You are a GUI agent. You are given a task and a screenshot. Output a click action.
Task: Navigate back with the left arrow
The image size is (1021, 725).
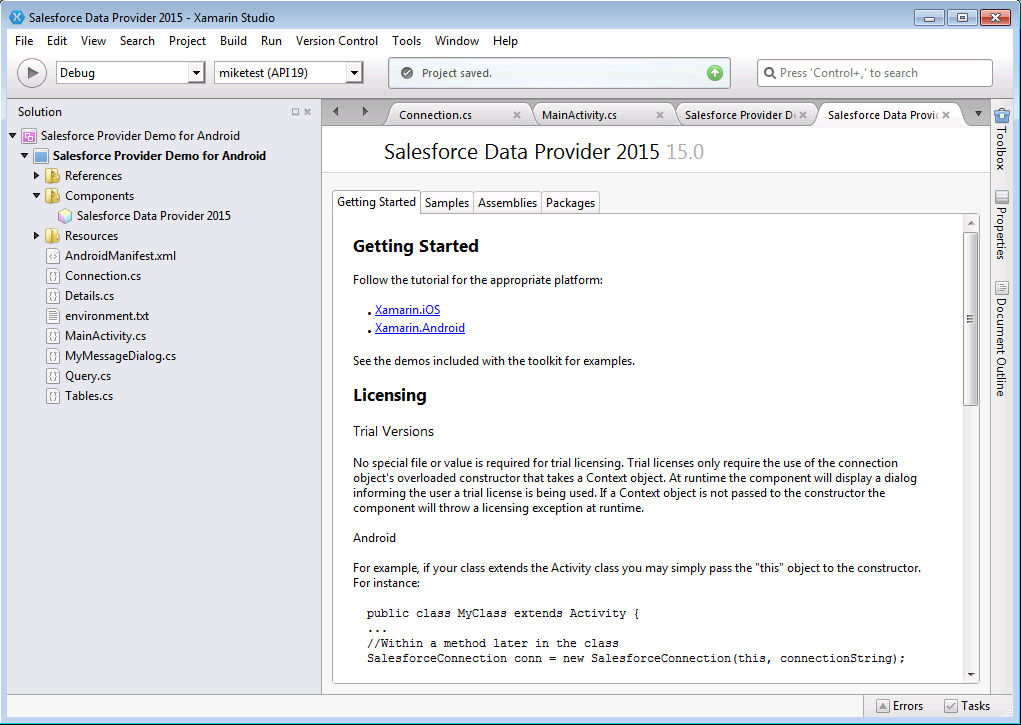pyautogui.click(x=336, y=112)
